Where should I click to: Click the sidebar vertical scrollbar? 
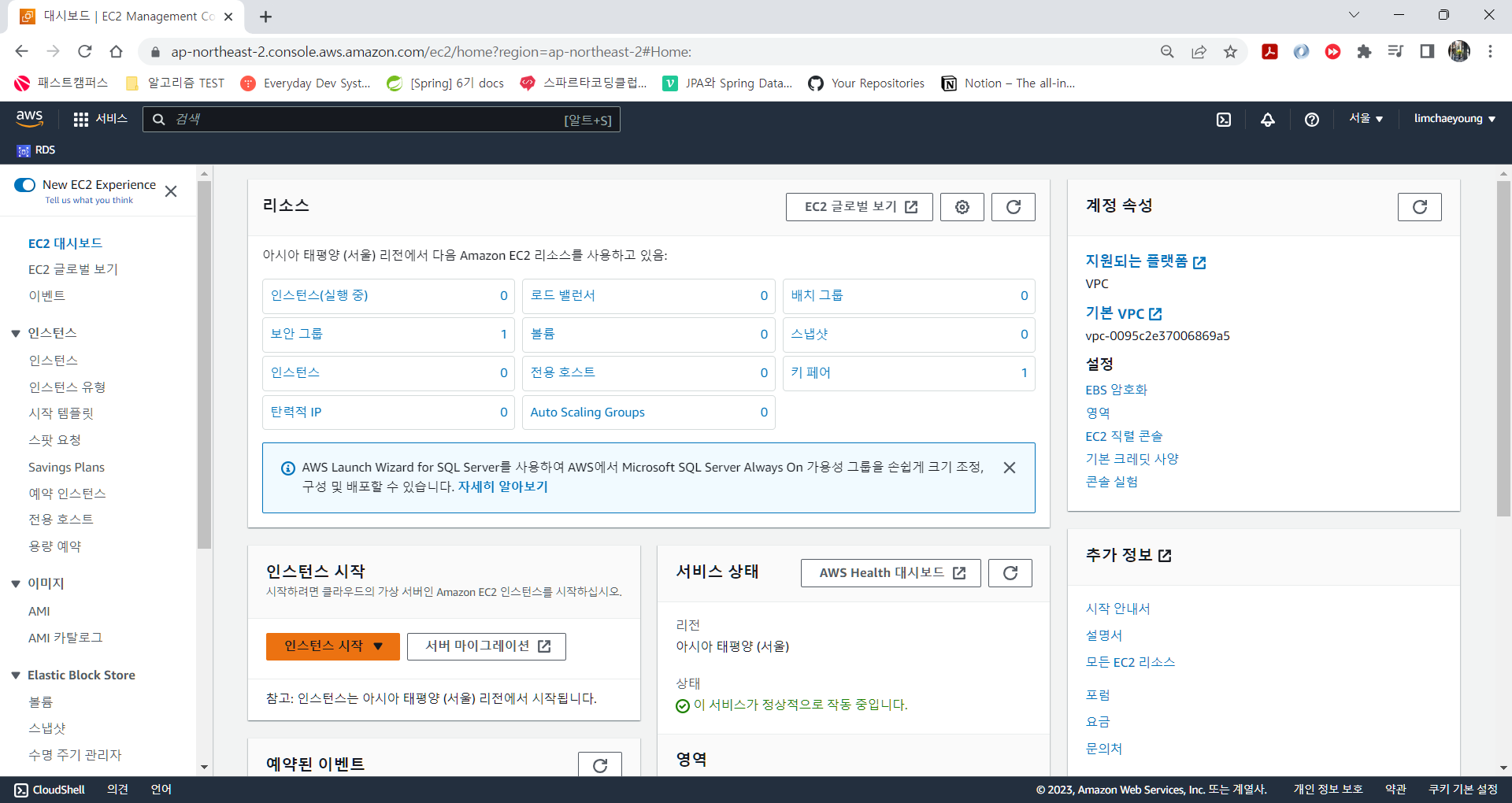[205, 364]
